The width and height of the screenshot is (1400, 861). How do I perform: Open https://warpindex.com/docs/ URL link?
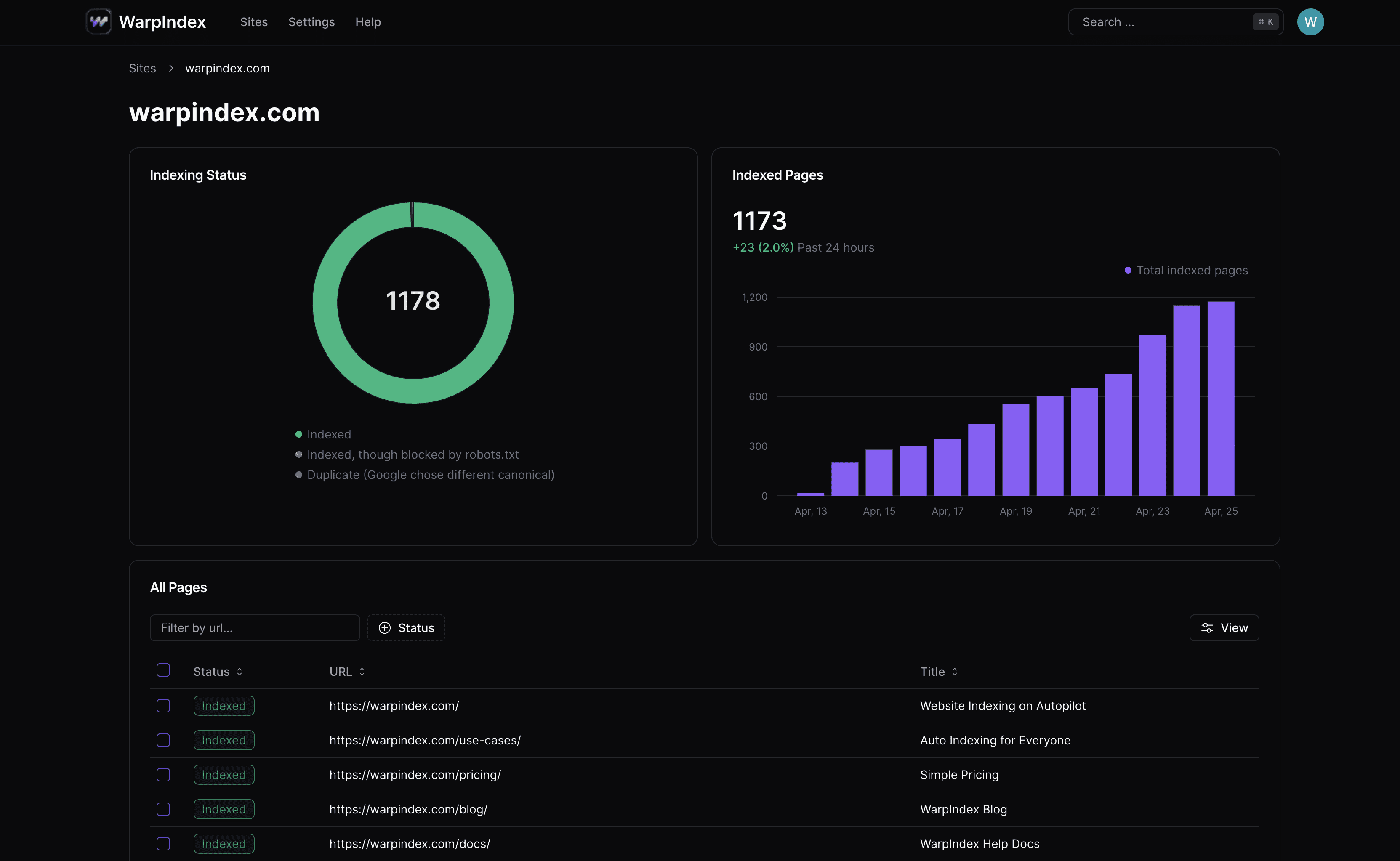point(410,843)
